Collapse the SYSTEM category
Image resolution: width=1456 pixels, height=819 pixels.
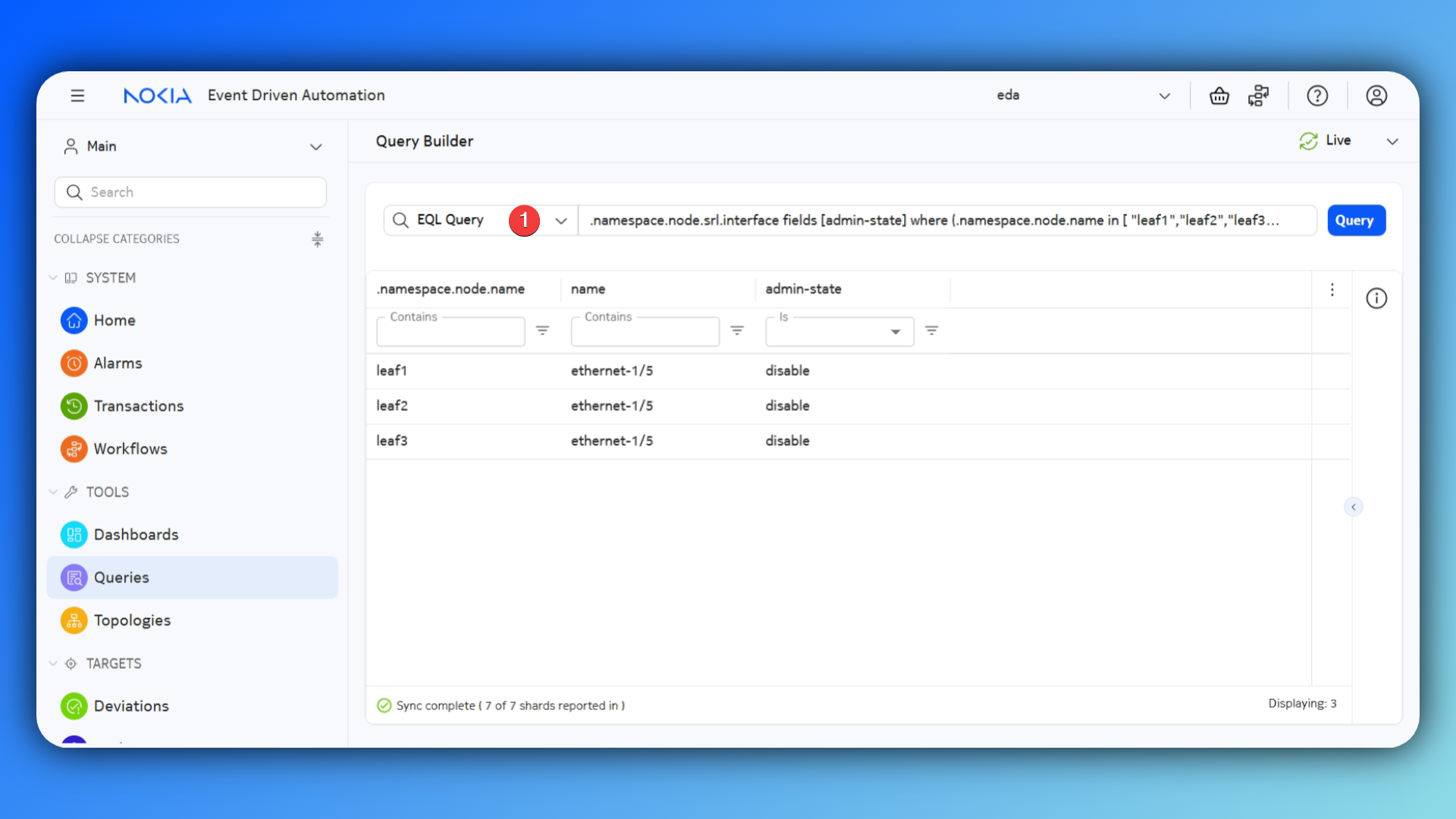(53, 278)
